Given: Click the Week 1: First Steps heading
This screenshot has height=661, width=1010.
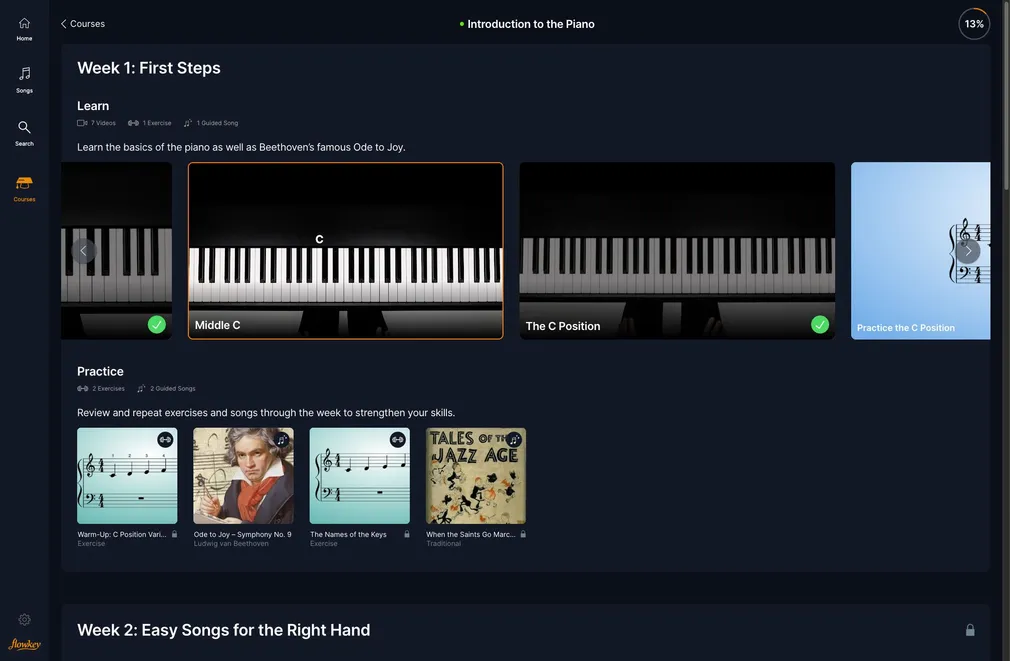Looking at the screenshot, I should pos(149,68).
